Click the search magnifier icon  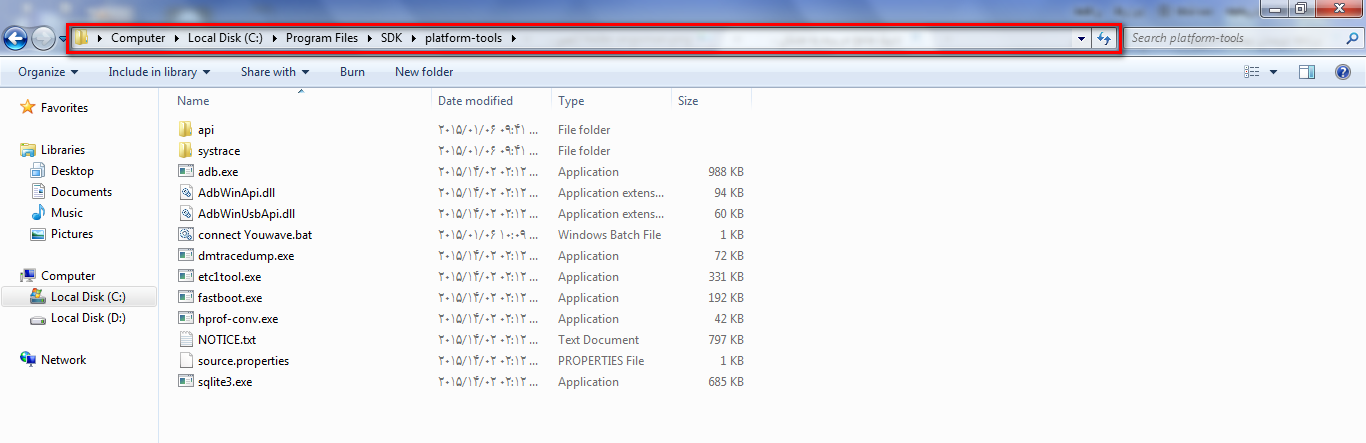[x=1350, y=38]
